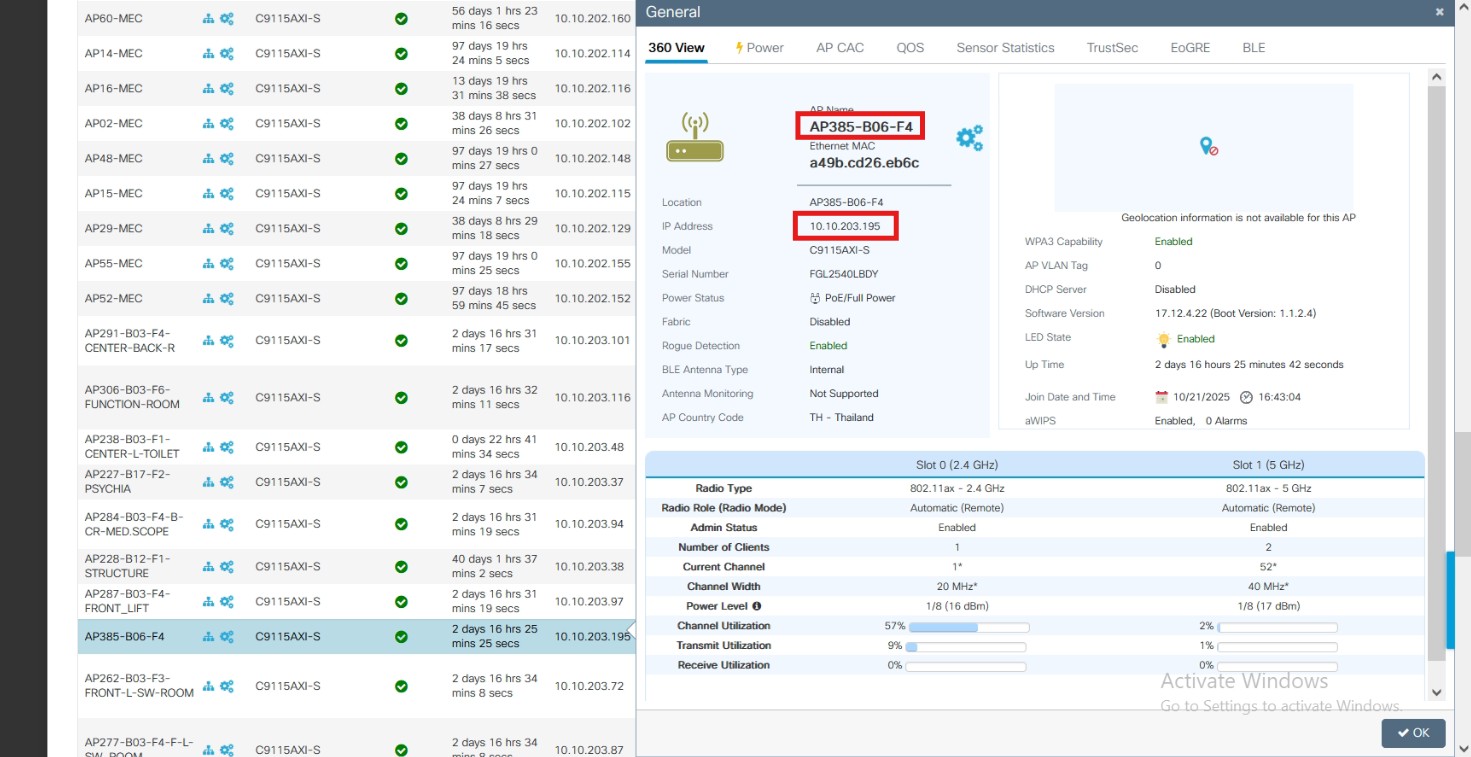Close the General dialog with the X
Screen dimensions: 1471x757
(x=1439, y=12)
